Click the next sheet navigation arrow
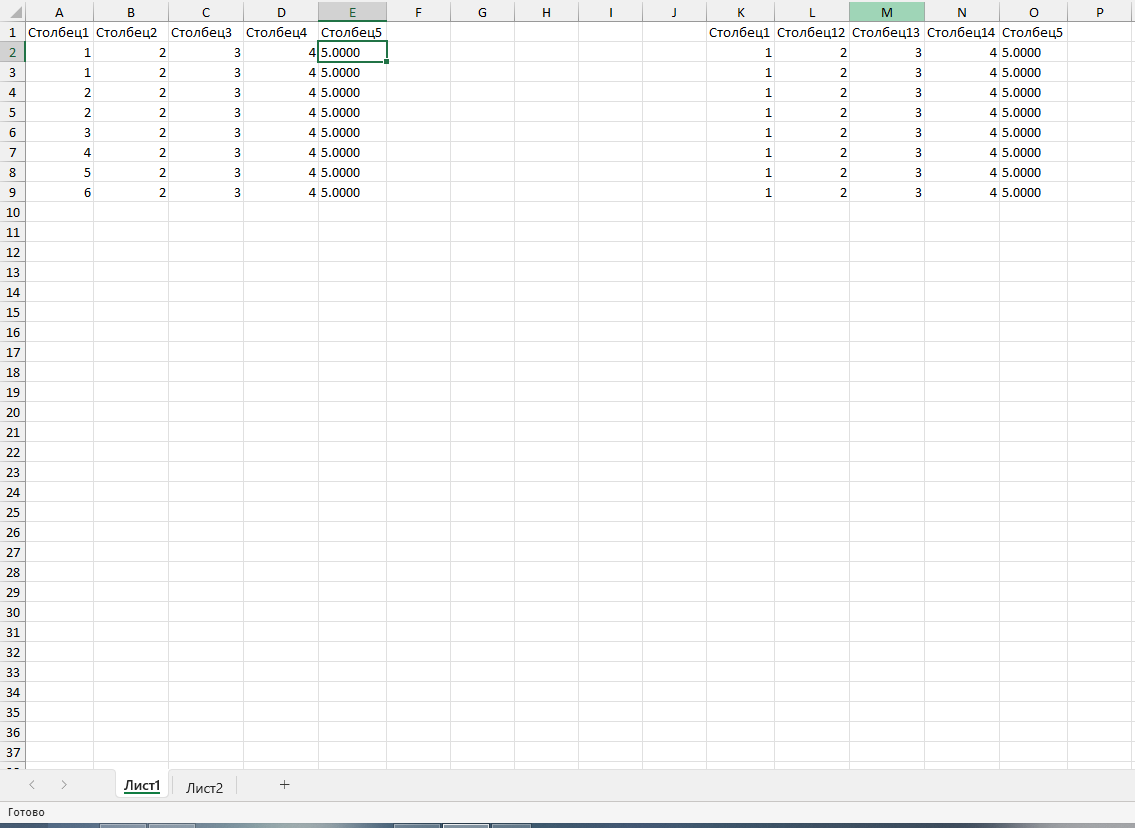 tap(62, 785)
